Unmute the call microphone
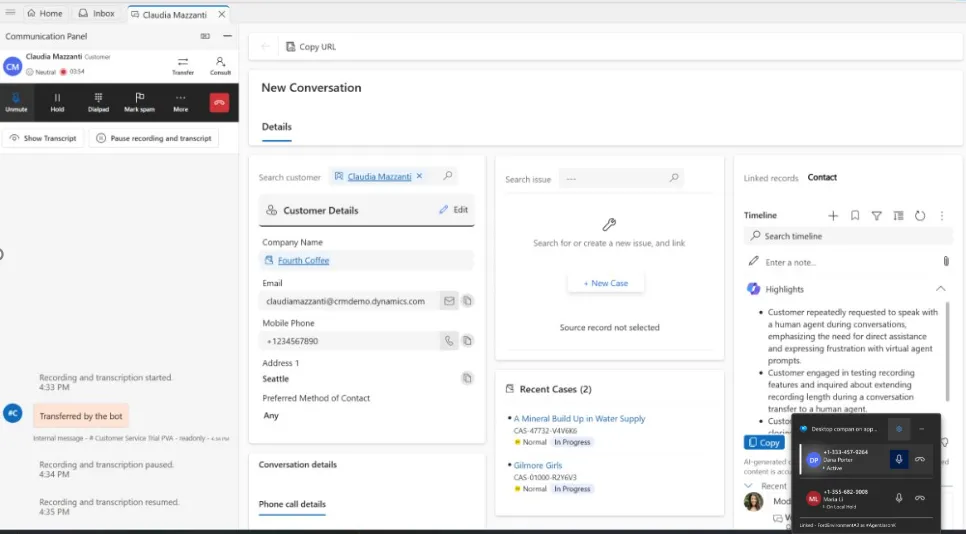The height and width of the screenshot is (534, 966). 16,102
